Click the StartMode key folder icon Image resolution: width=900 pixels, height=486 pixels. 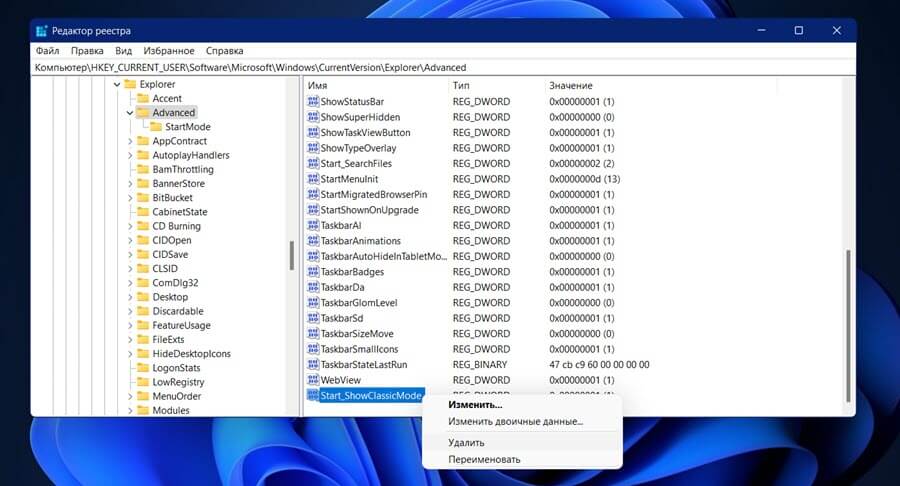[156, 127]
